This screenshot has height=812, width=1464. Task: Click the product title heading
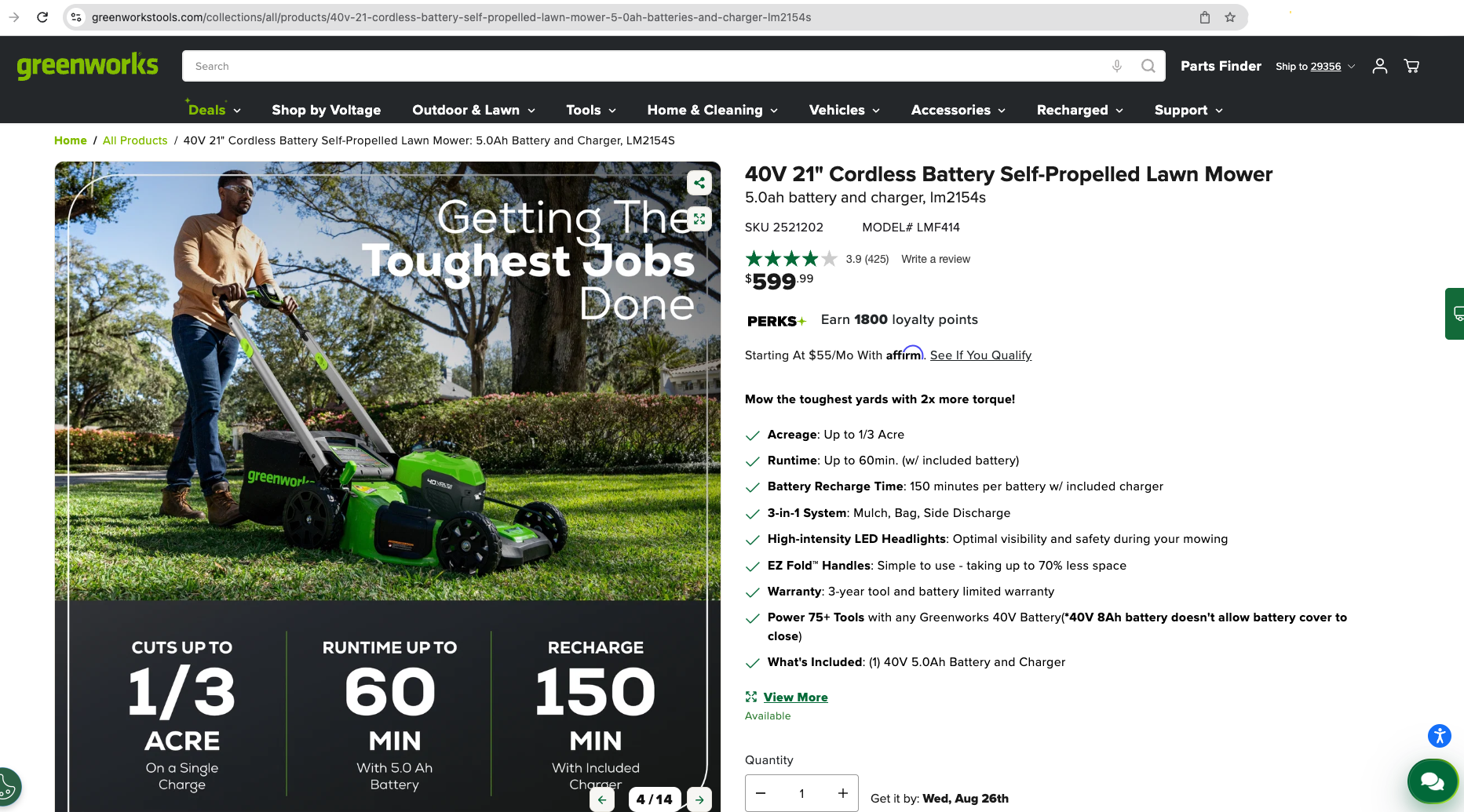pos(1009,174)
